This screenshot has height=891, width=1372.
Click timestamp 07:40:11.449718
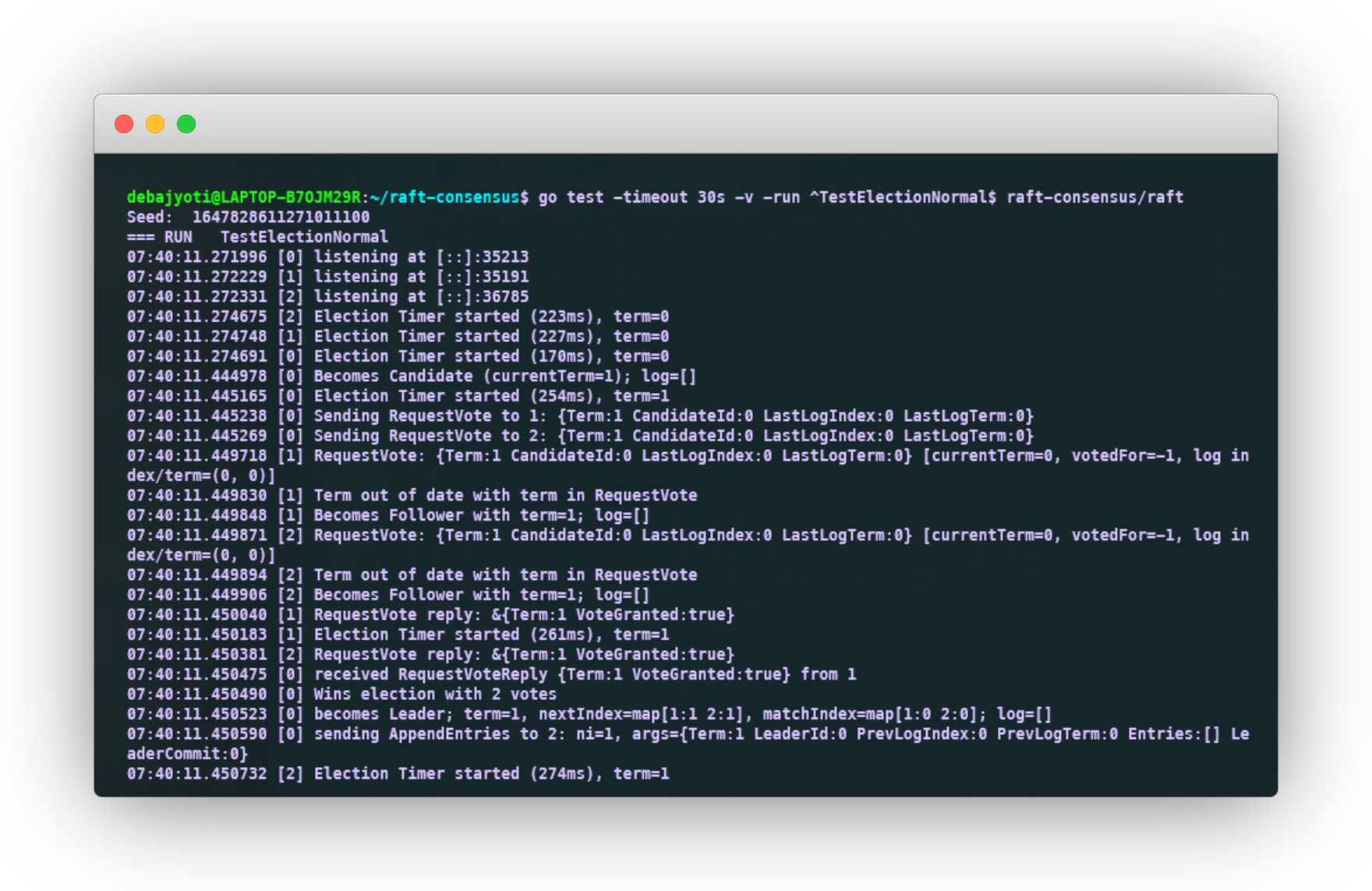pos(197,455)
